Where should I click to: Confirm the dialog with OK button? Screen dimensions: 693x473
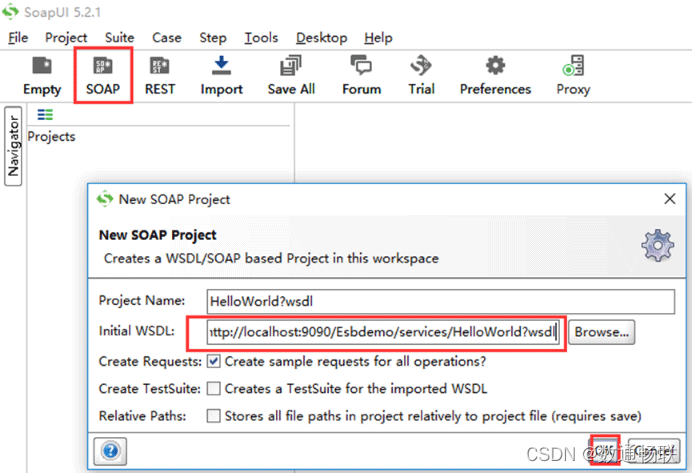tap(605, 450)
